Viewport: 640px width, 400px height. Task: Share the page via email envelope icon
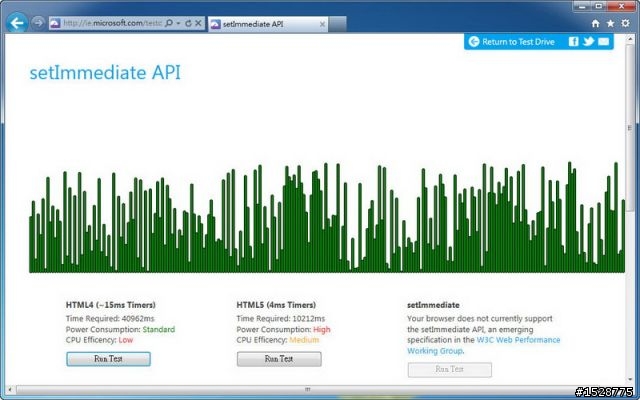coord(604,42)
